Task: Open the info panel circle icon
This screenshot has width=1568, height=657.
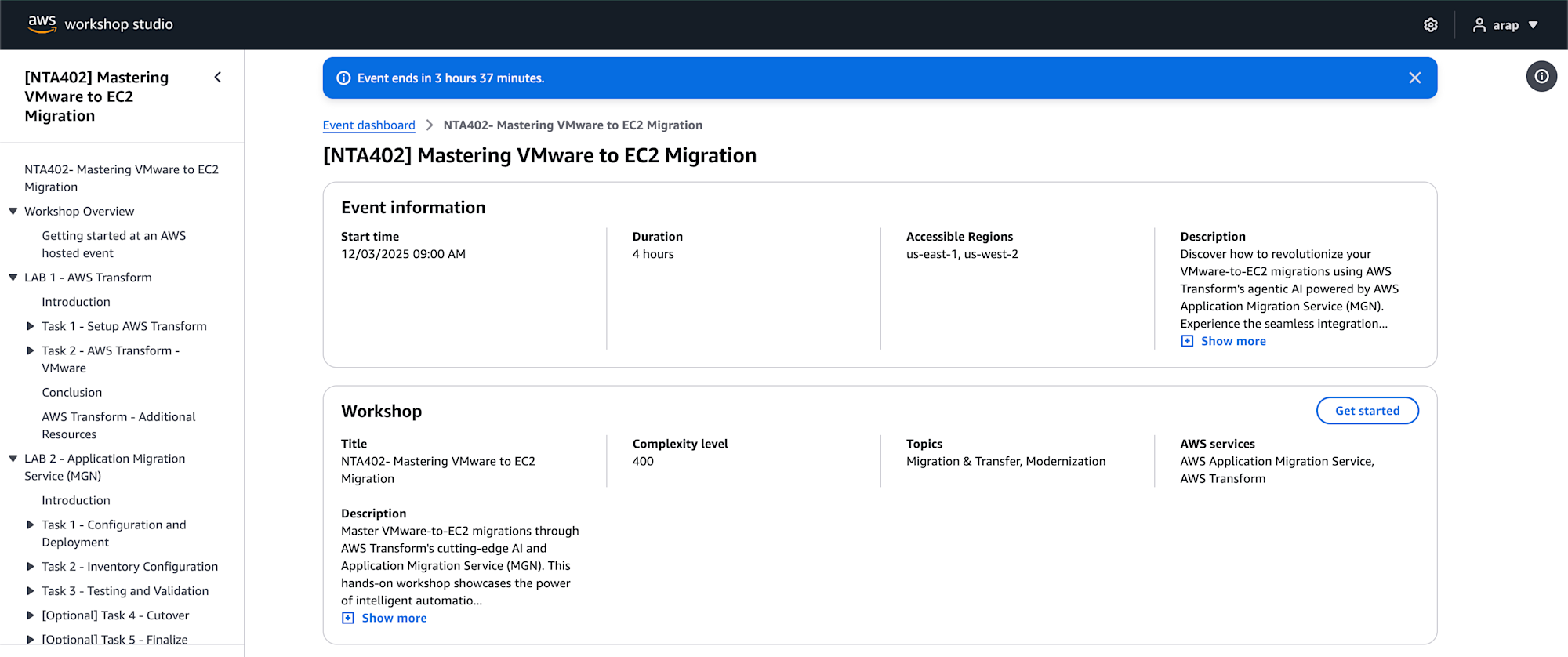Action: click(x=1541, y=77)
